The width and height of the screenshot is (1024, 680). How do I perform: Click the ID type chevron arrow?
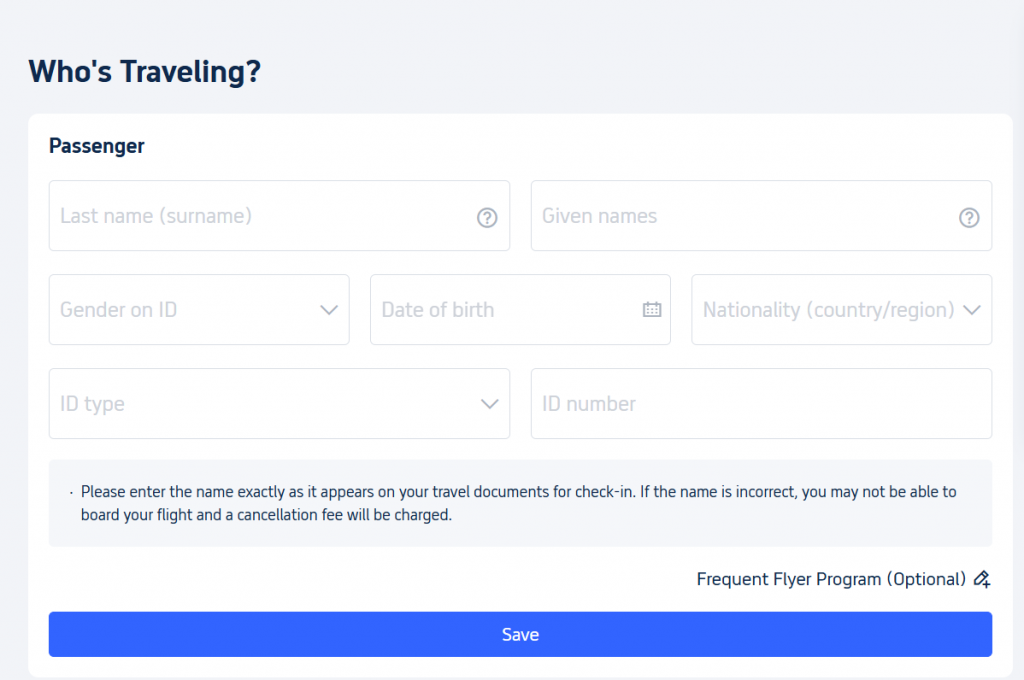tap(490, 404)
